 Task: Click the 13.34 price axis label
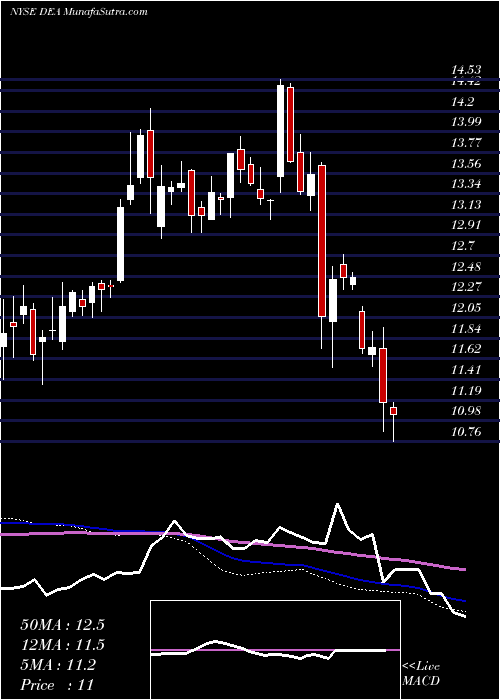[466, 184]
